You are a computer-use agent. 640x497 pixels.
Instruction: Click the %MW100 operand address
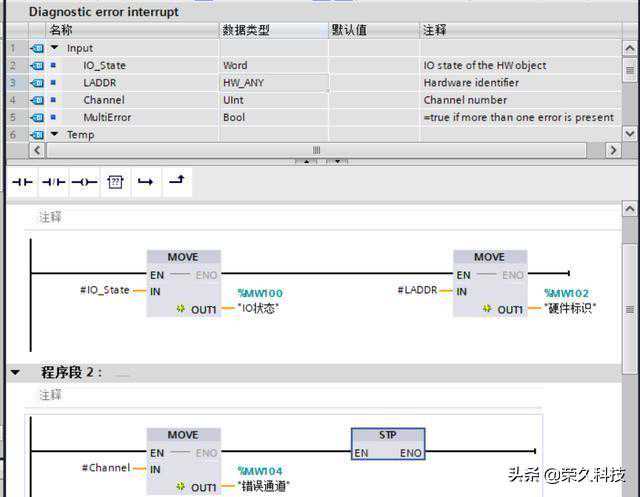(x=260, y=293)
